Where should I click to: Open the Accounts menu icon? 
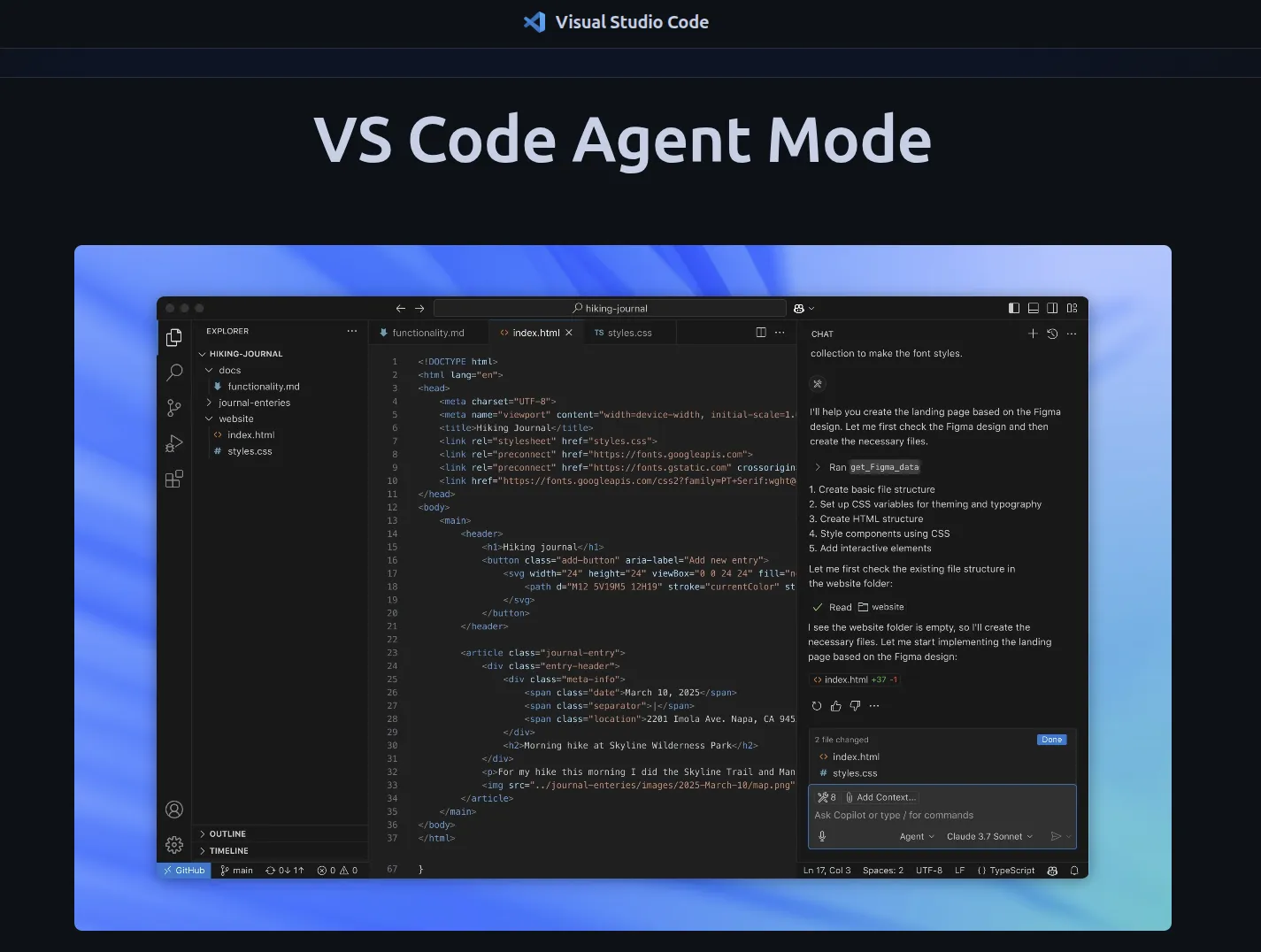point(174,810)
